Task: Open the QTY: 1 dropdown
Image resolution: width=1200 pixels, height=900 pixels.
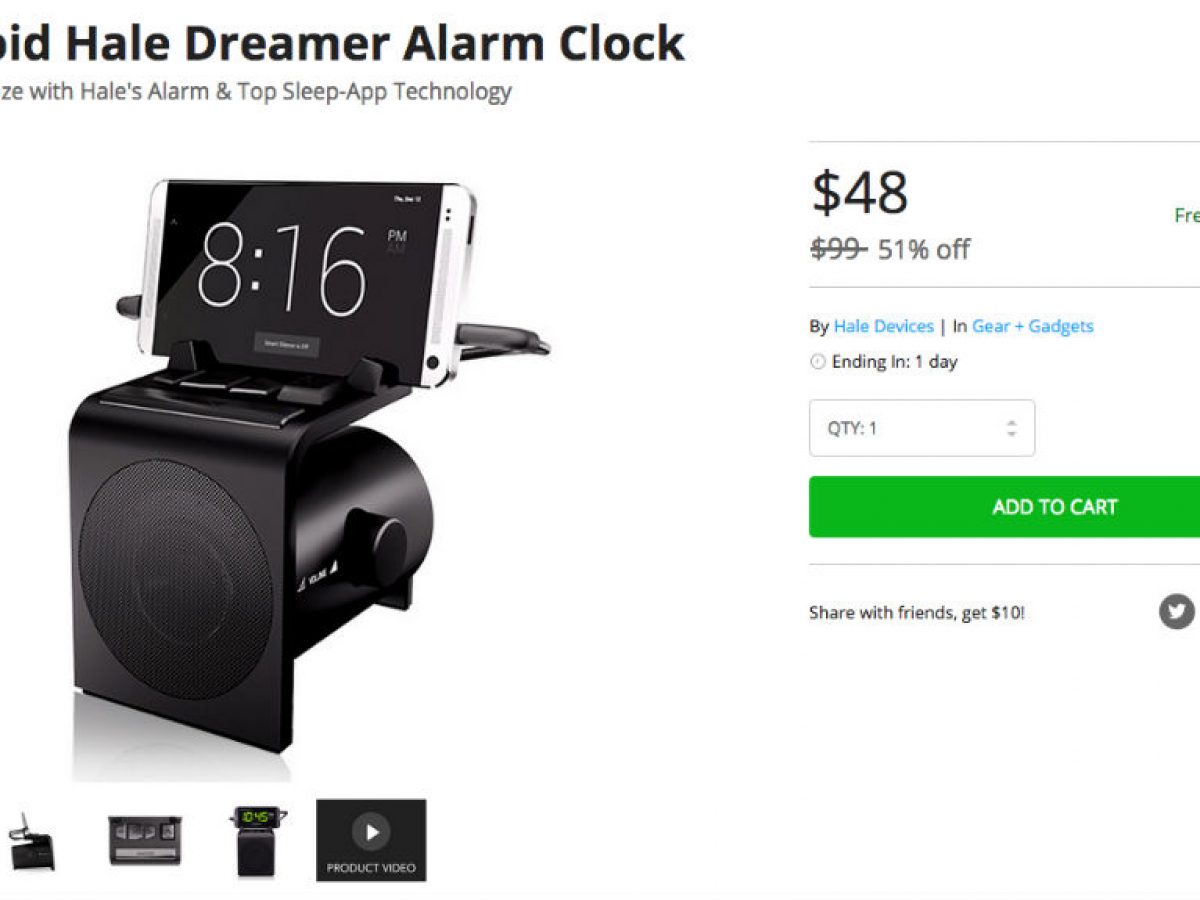Action: click(922, 428)
